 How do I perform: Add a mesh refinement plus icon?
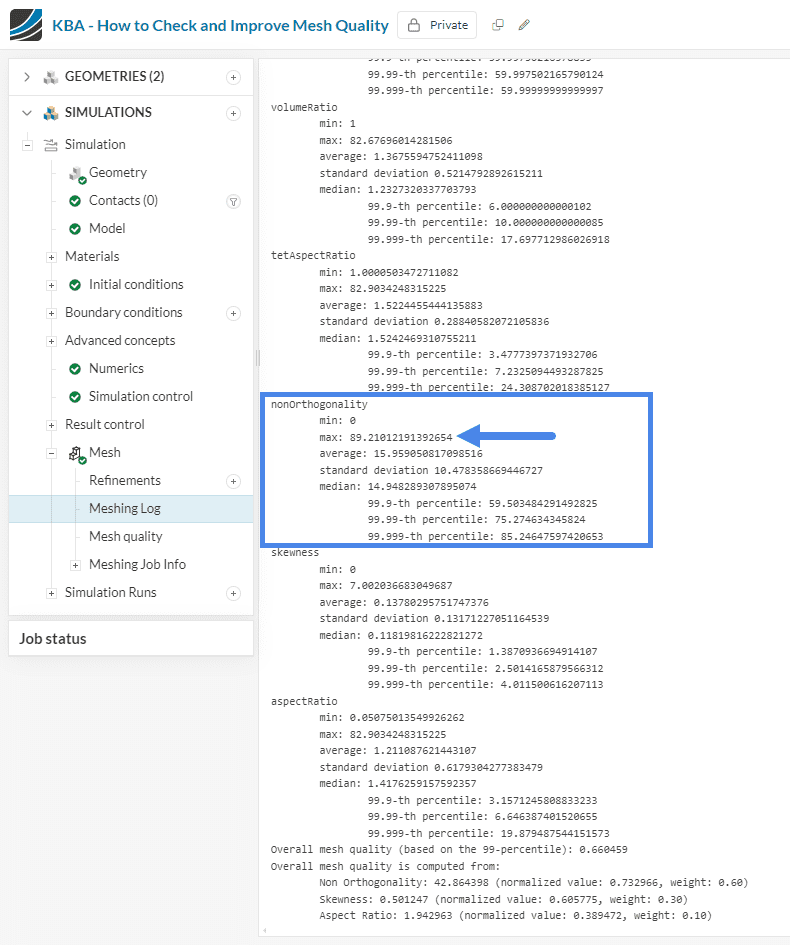pos(233,482)
